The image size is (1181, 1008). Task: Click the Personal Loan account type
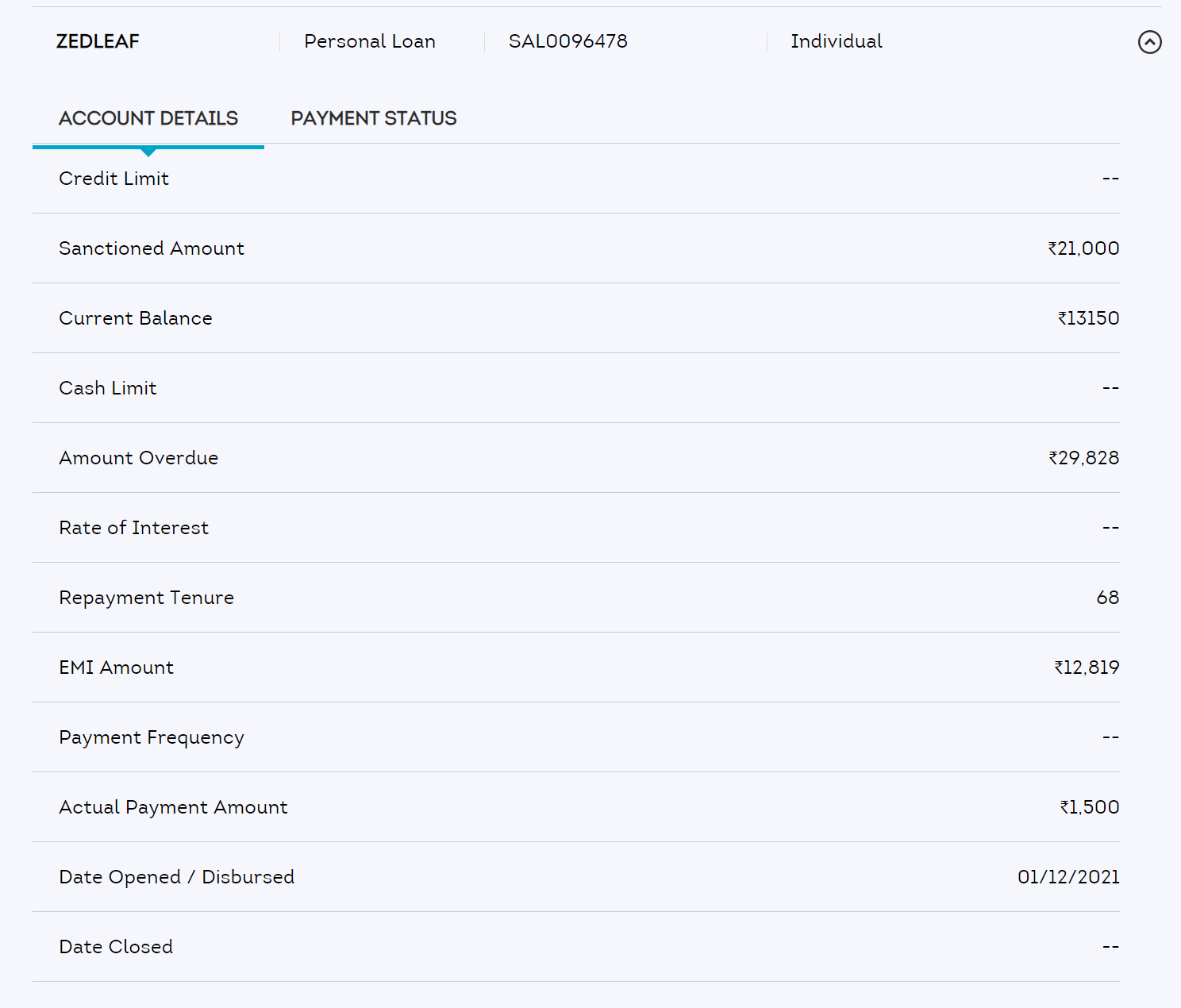(369, 41)
